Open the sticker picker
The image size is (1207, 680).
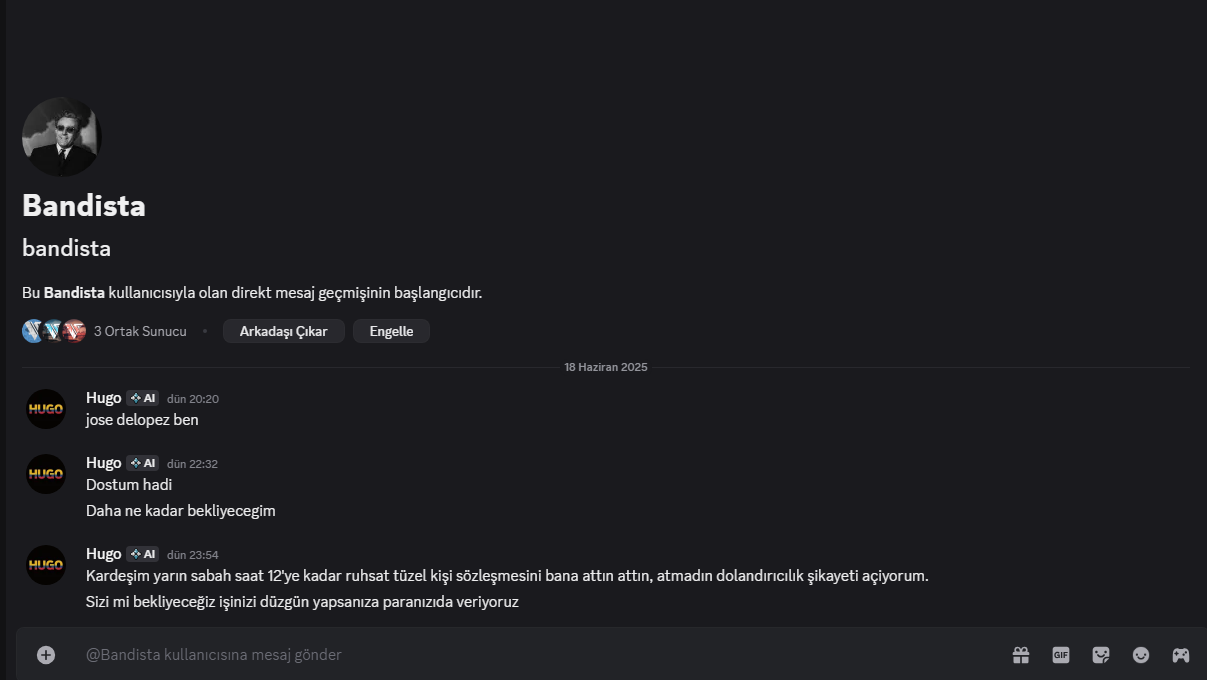coord(1101,655)
